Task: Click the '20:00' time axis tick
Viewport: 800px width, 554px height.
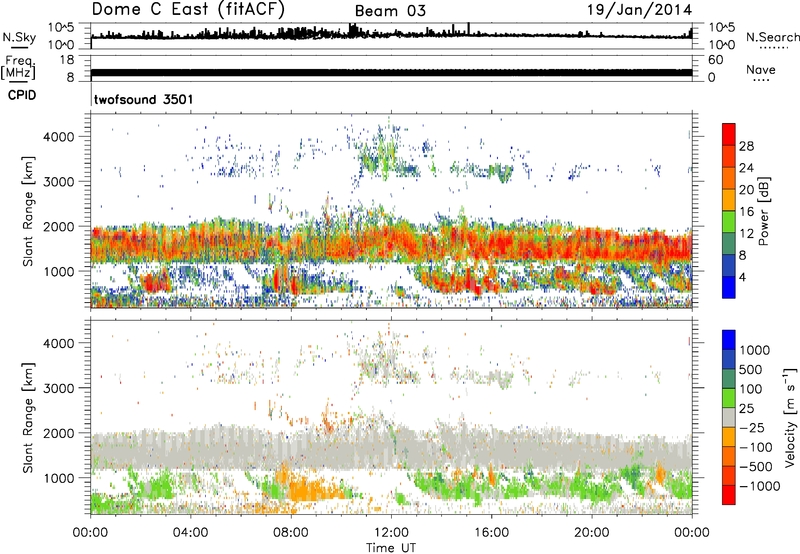Action: (591, 533)
